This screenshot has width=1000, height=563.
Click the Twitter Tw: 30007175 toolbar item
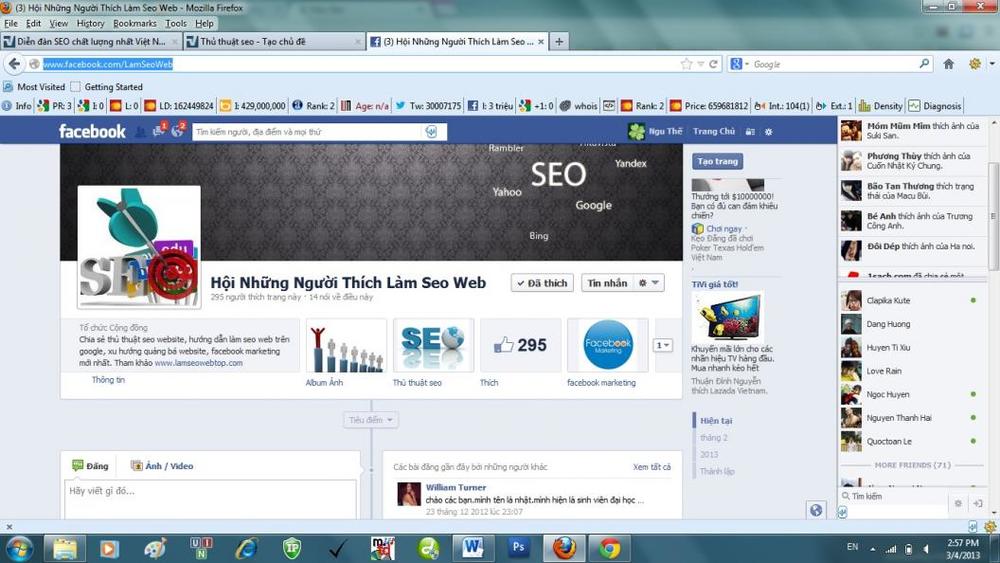(x=428, y=106)
